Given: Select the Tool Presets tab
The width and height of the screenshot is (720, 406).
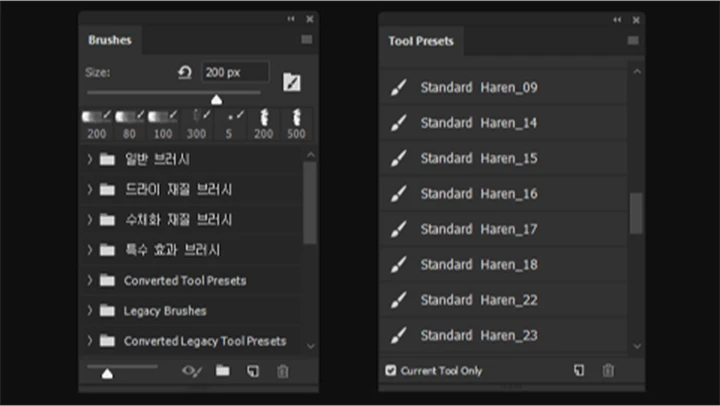Looking at the screenshot, I should 420,41.
